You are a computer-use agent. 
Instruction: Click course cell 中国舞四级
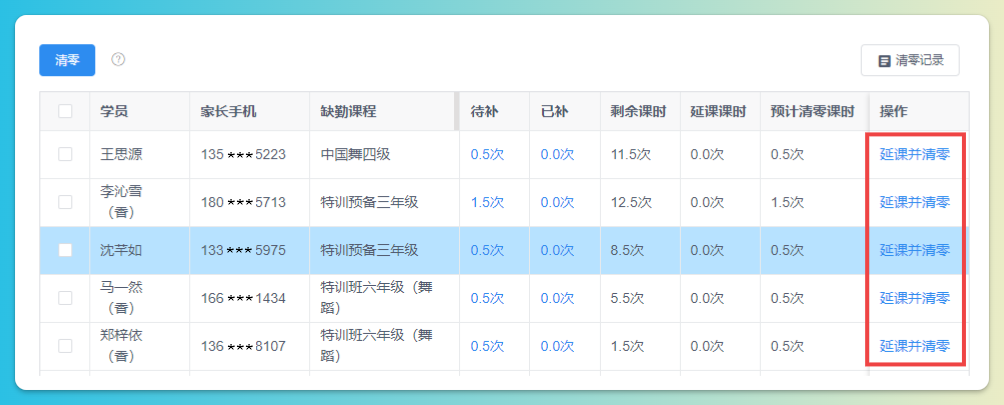[x=355, y=154]
